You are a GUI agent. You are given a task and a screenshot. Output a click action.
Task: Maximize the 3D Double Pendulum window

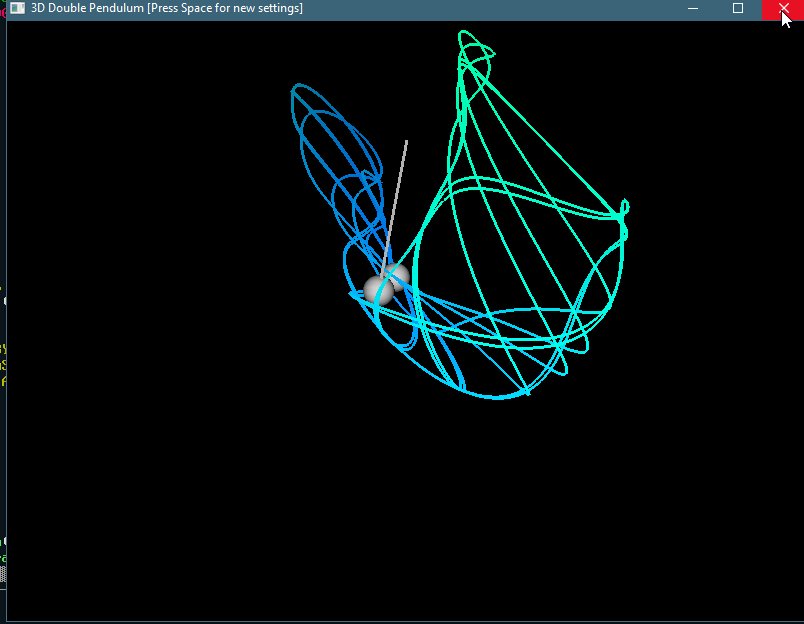738,8
